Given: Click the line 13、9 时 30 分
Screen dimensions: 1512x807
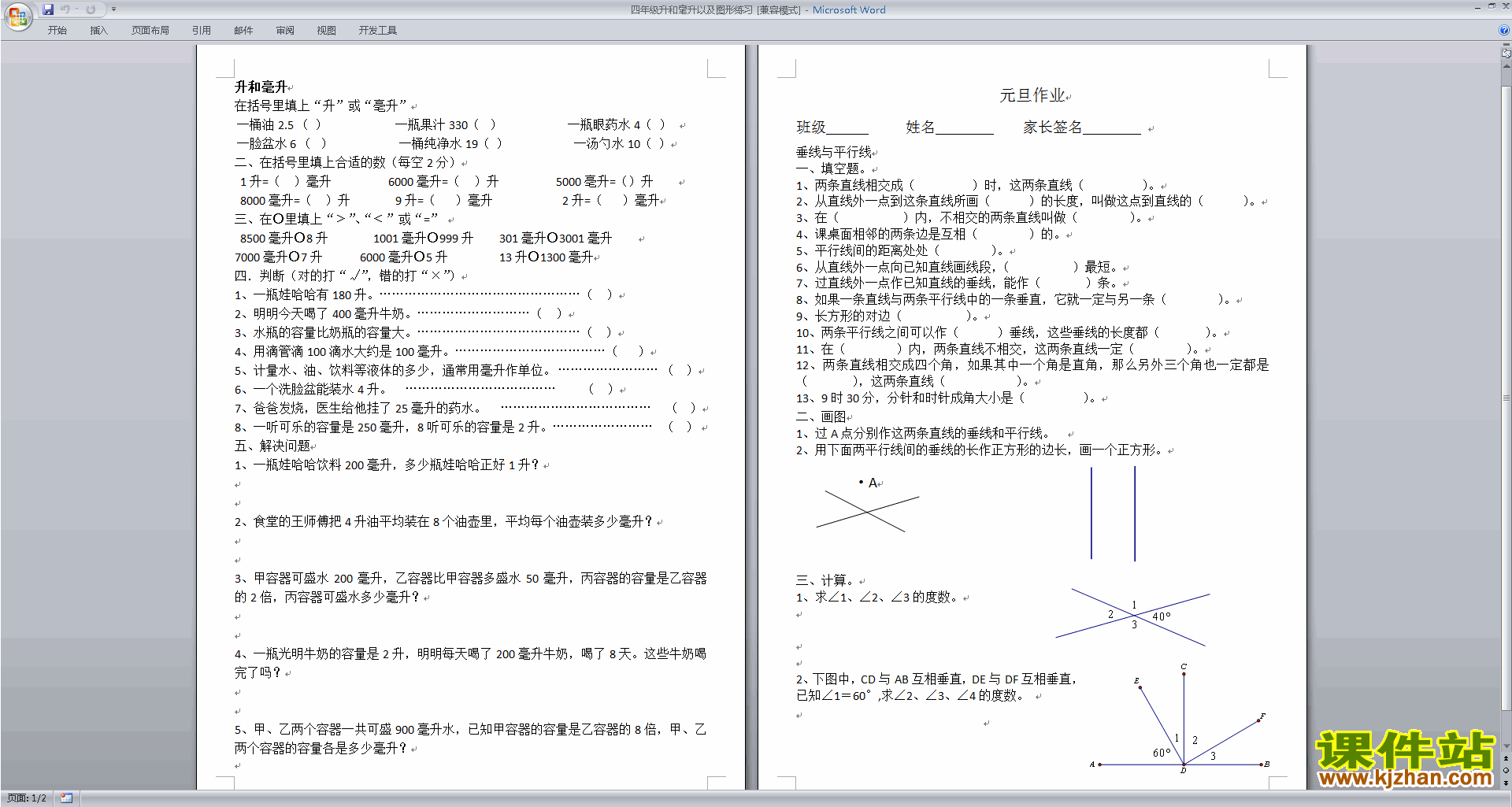Looking at the screenshot, I should (946, 398).
